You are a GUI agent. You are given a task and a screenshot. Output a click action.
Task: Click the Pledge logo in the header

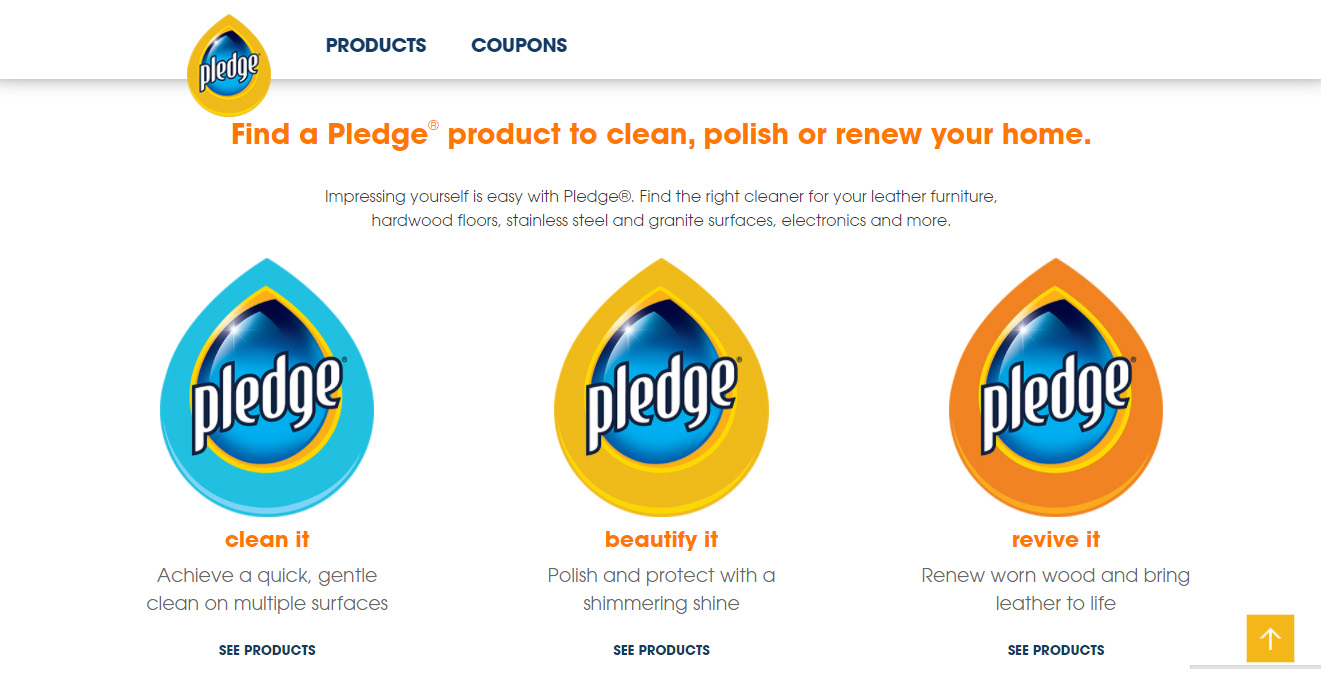coord(229,66)
